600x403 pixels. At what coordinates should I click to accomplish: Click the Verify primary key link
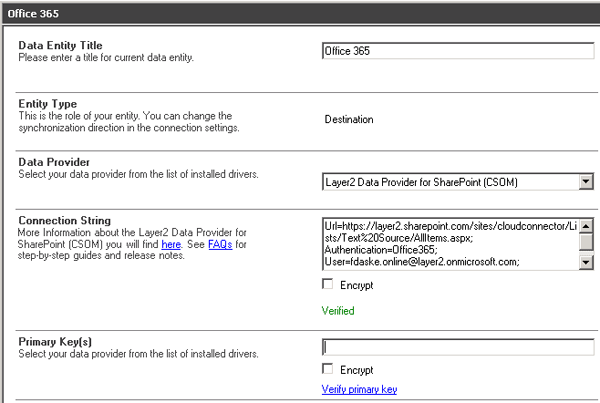pyautogui.click(x=358, y=389)
